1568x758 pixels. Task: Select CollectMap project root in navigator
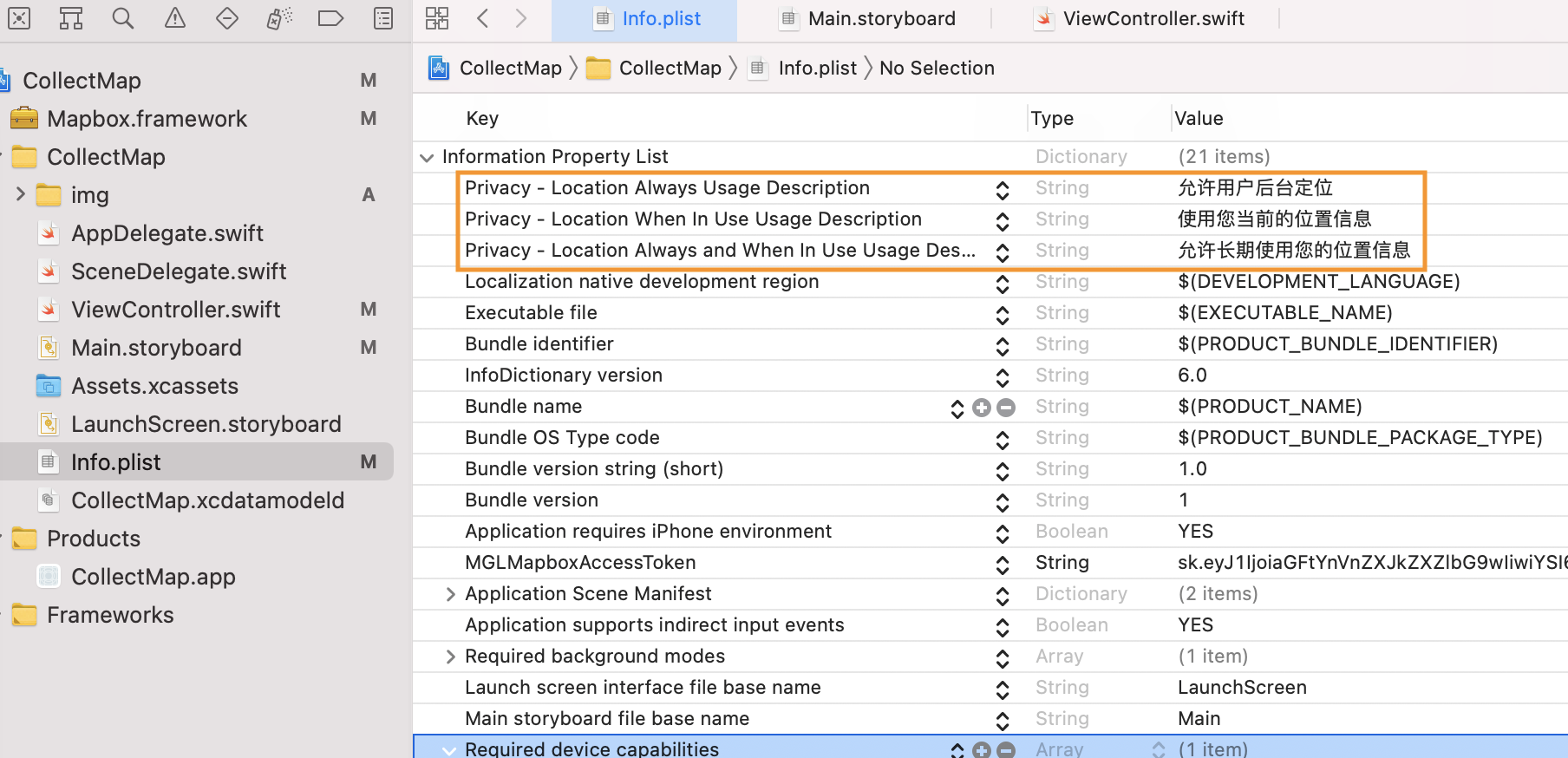click(82, 81)
